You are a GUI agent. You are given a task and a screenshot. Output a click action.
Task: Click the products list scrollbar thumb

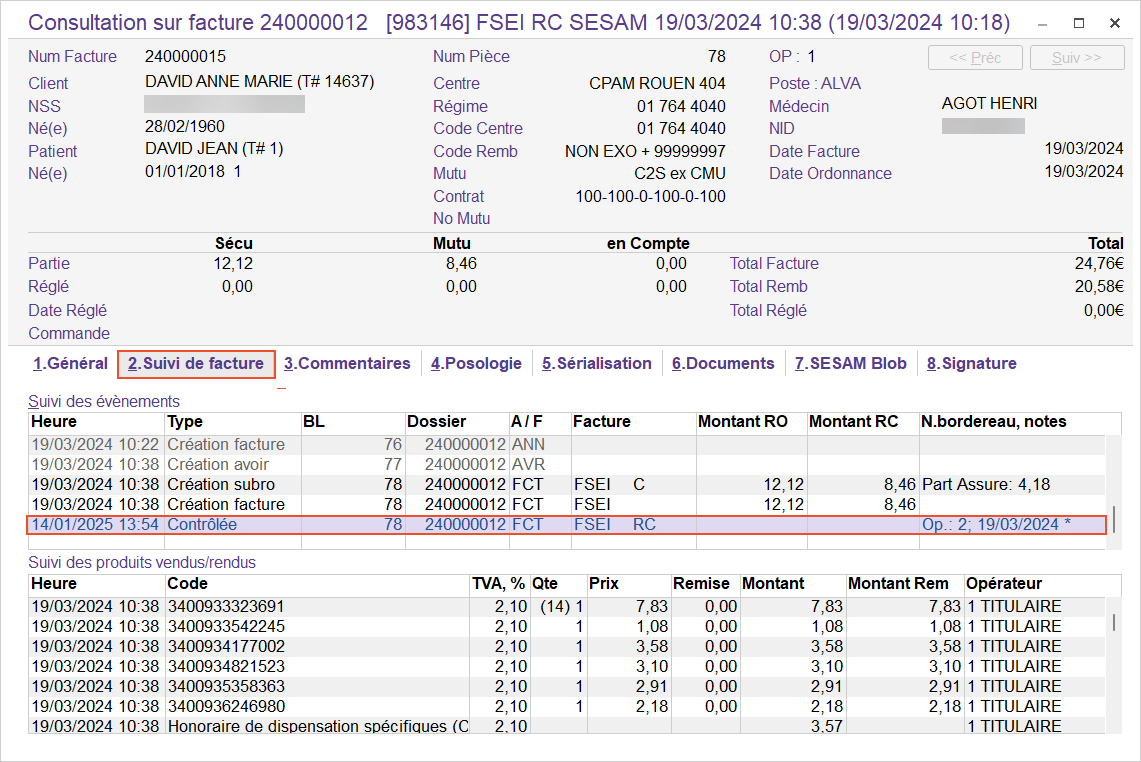[x=1115, y=622]
